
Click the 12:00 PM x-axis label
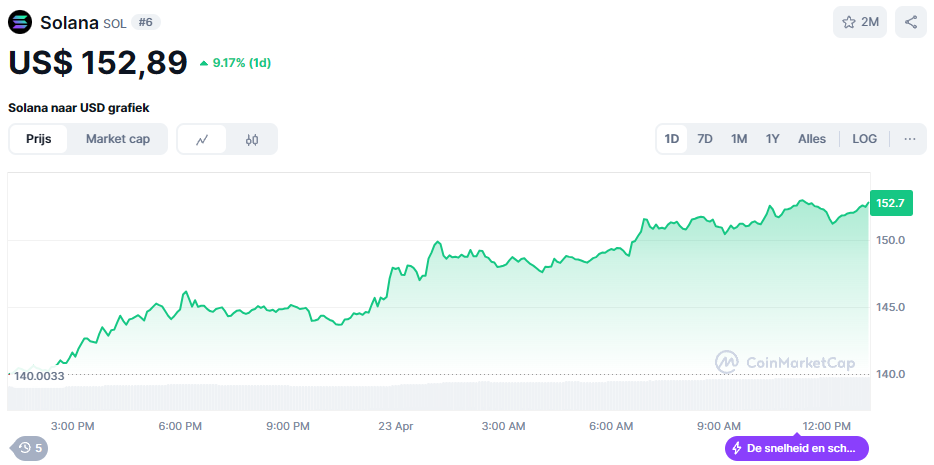point(827,426)
